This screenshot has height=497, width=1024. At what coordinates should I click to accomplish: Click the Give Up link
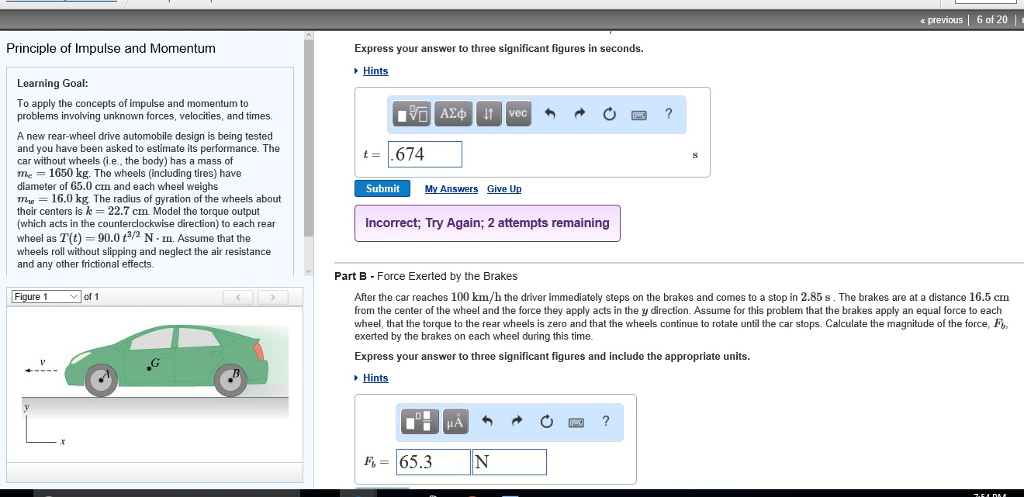(x=504, y=189)
